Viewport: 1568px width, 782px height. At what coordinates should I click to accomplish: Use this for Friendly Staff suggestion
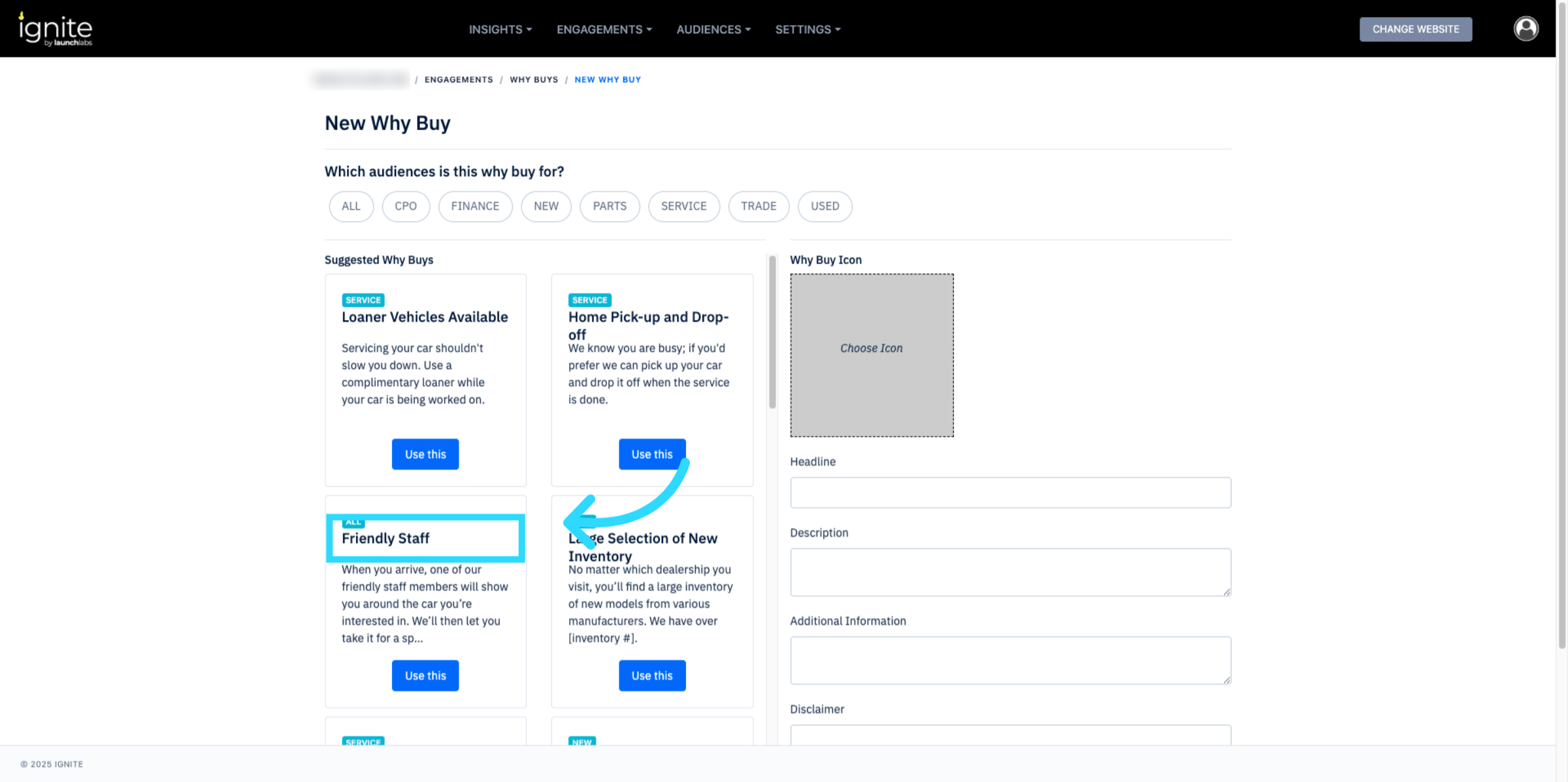click(x=425, y=676)
